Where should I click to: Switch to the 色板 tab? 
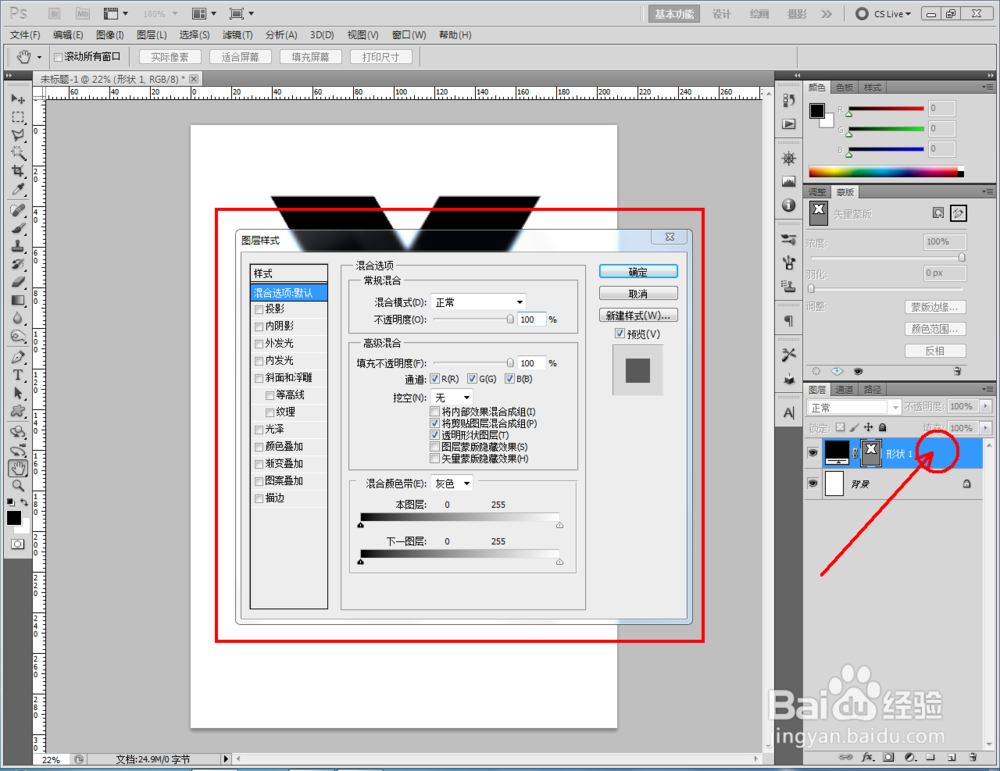[x=844, y=87]
